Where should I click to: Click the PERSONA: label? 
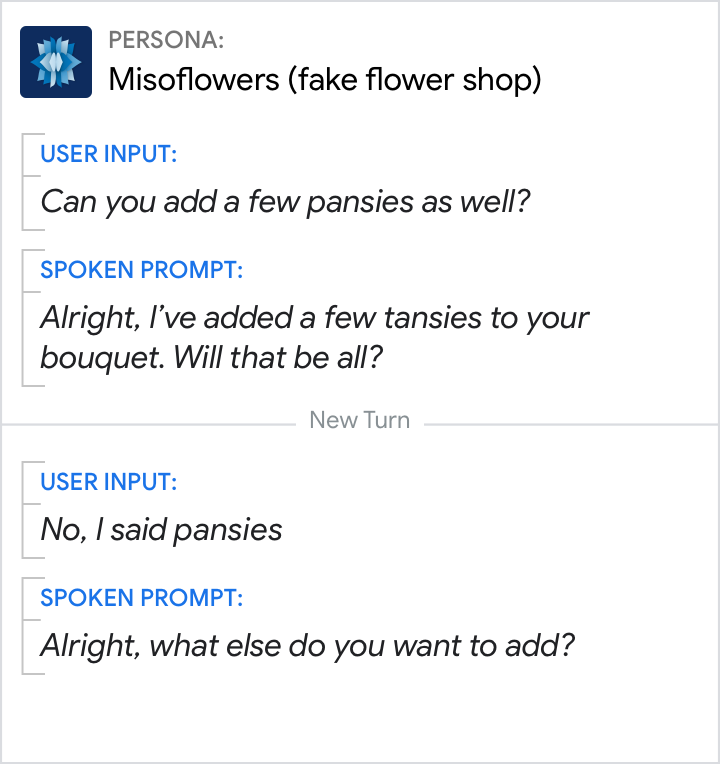pos(166,40)
